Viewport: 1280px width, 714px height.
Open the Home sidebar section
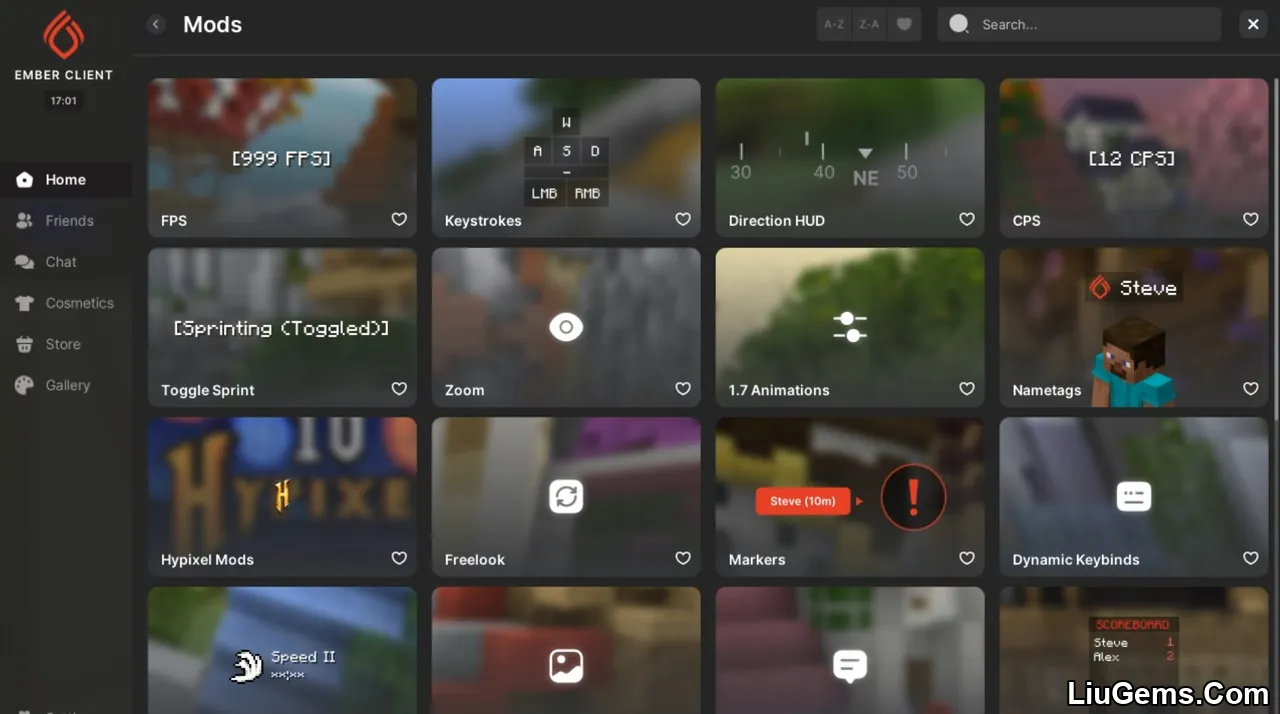66,180
